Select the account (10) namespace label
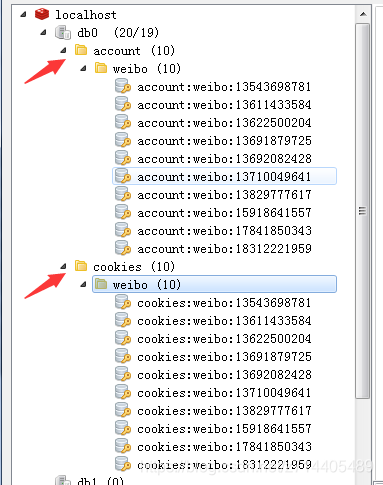The width and height of the screenshot is (383, 485). (x=134, y=51)
